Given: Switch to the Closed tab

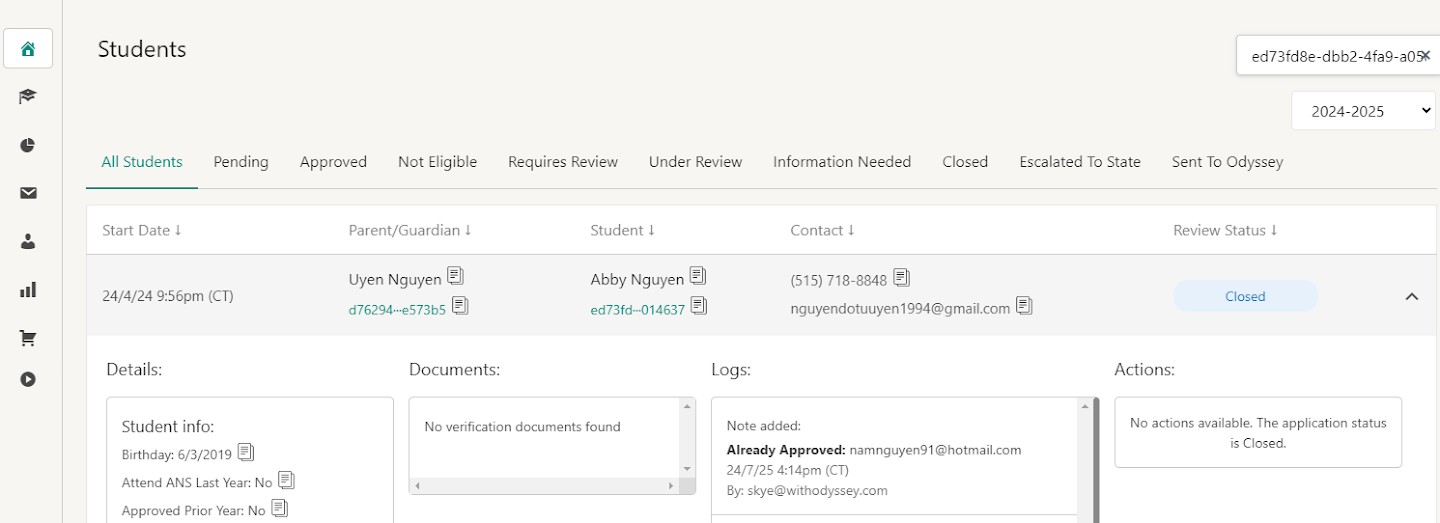Looking at the screenshot, I should [x=965, y=162].
